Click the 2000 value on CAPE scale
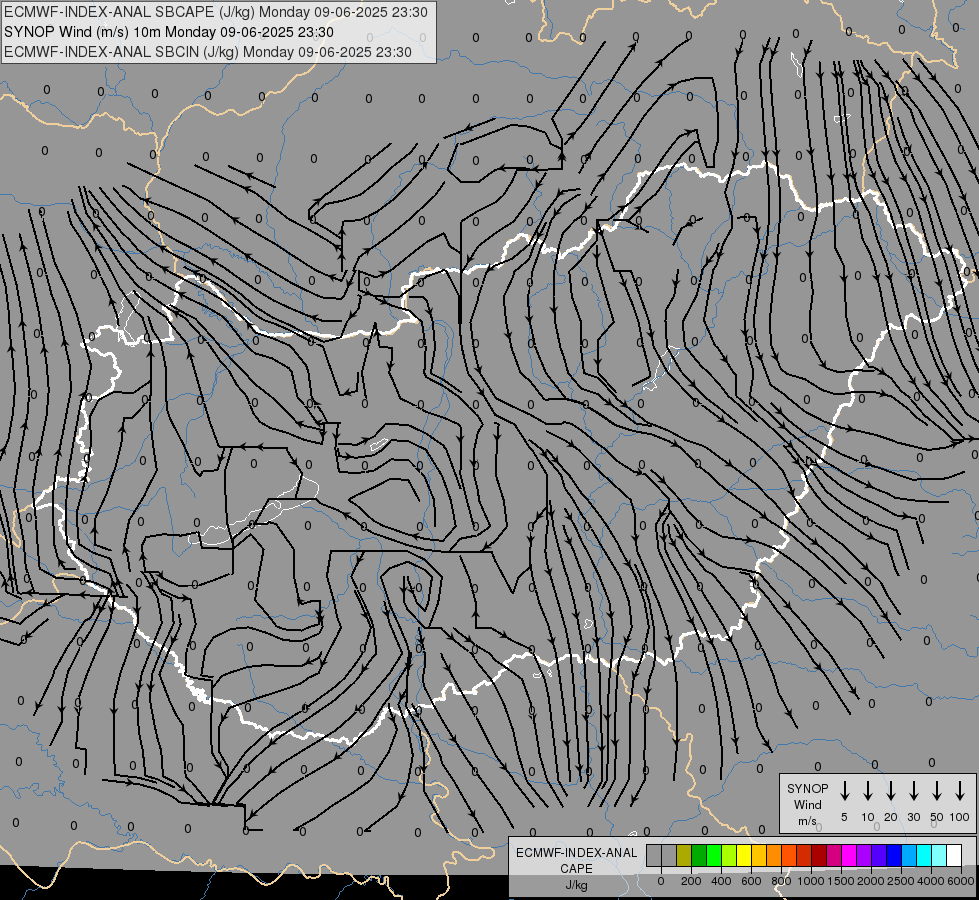 [871, 881]
